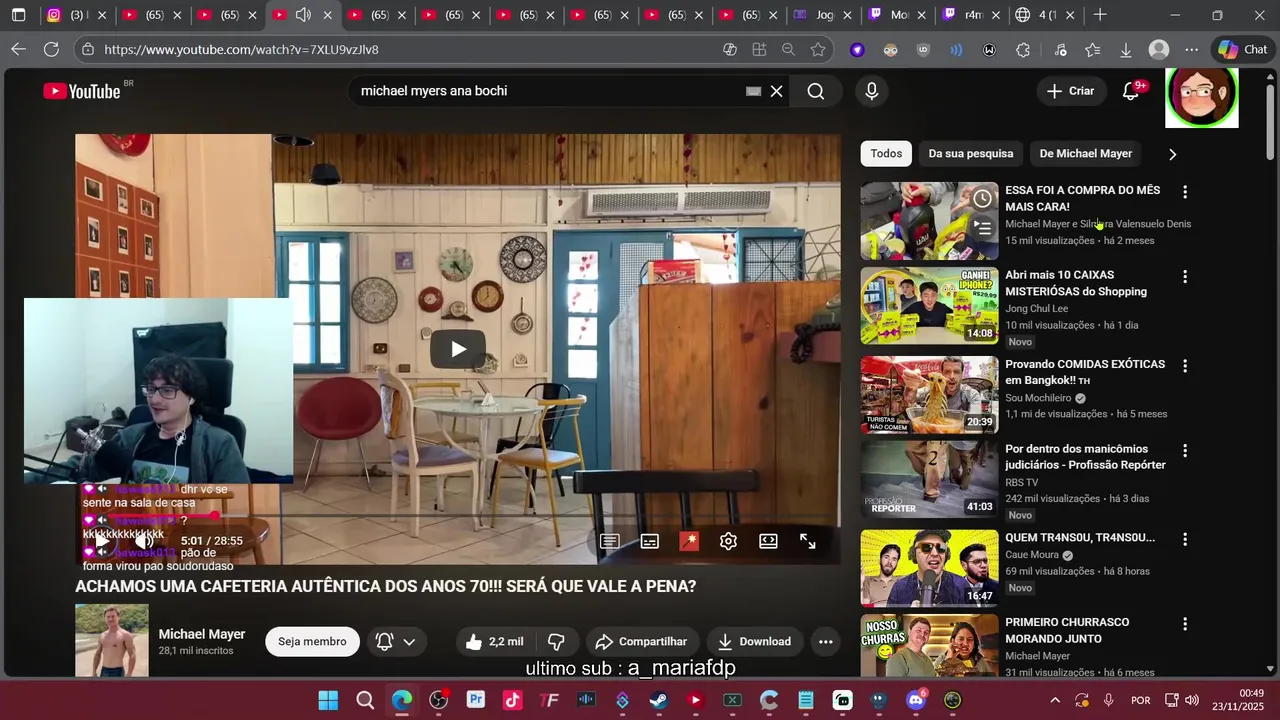Open the video transcript icon in player
Screen dimensions: 1280x720
[x=609, y=541]
